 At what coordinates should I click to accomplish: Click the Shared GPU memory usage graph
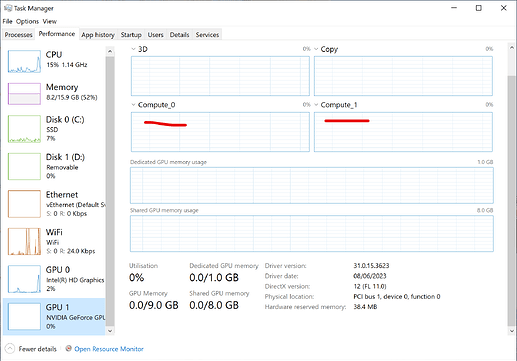312,233
